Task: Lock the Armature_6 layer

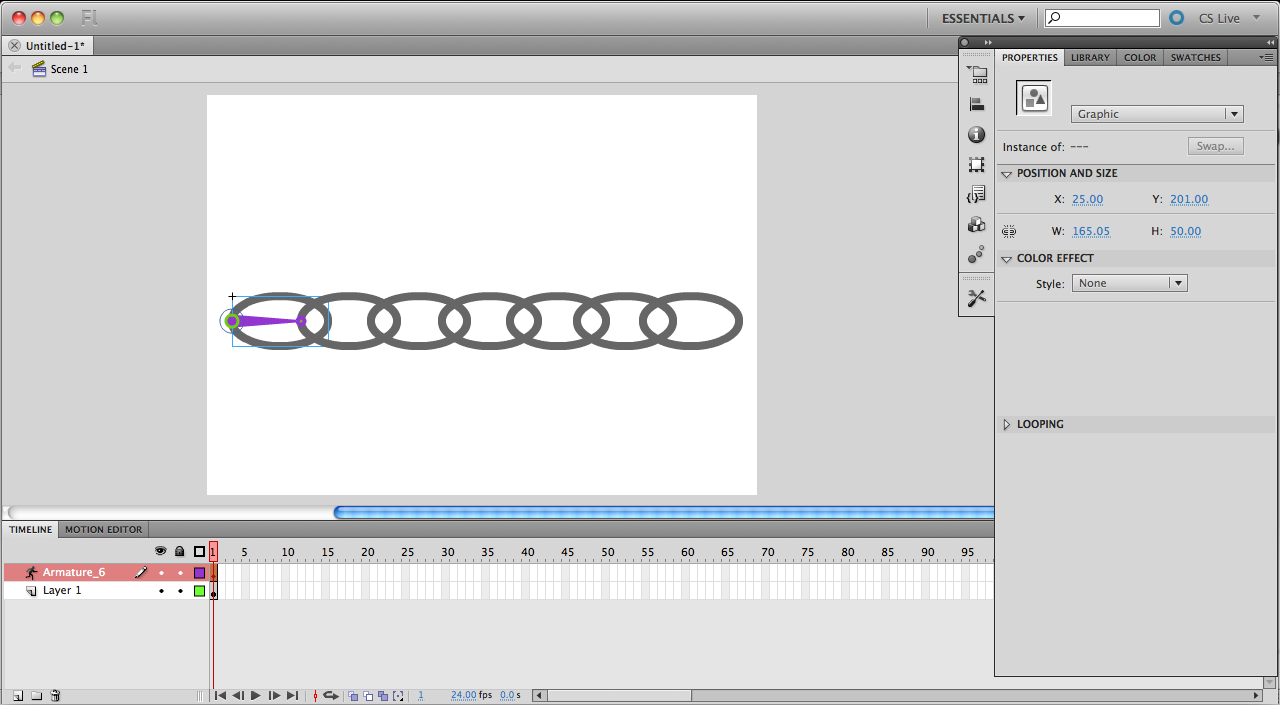Action: point(180,572)
